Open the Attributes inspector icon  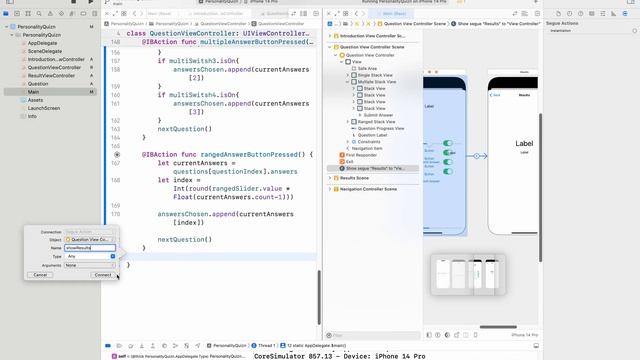tap(602, 13)
